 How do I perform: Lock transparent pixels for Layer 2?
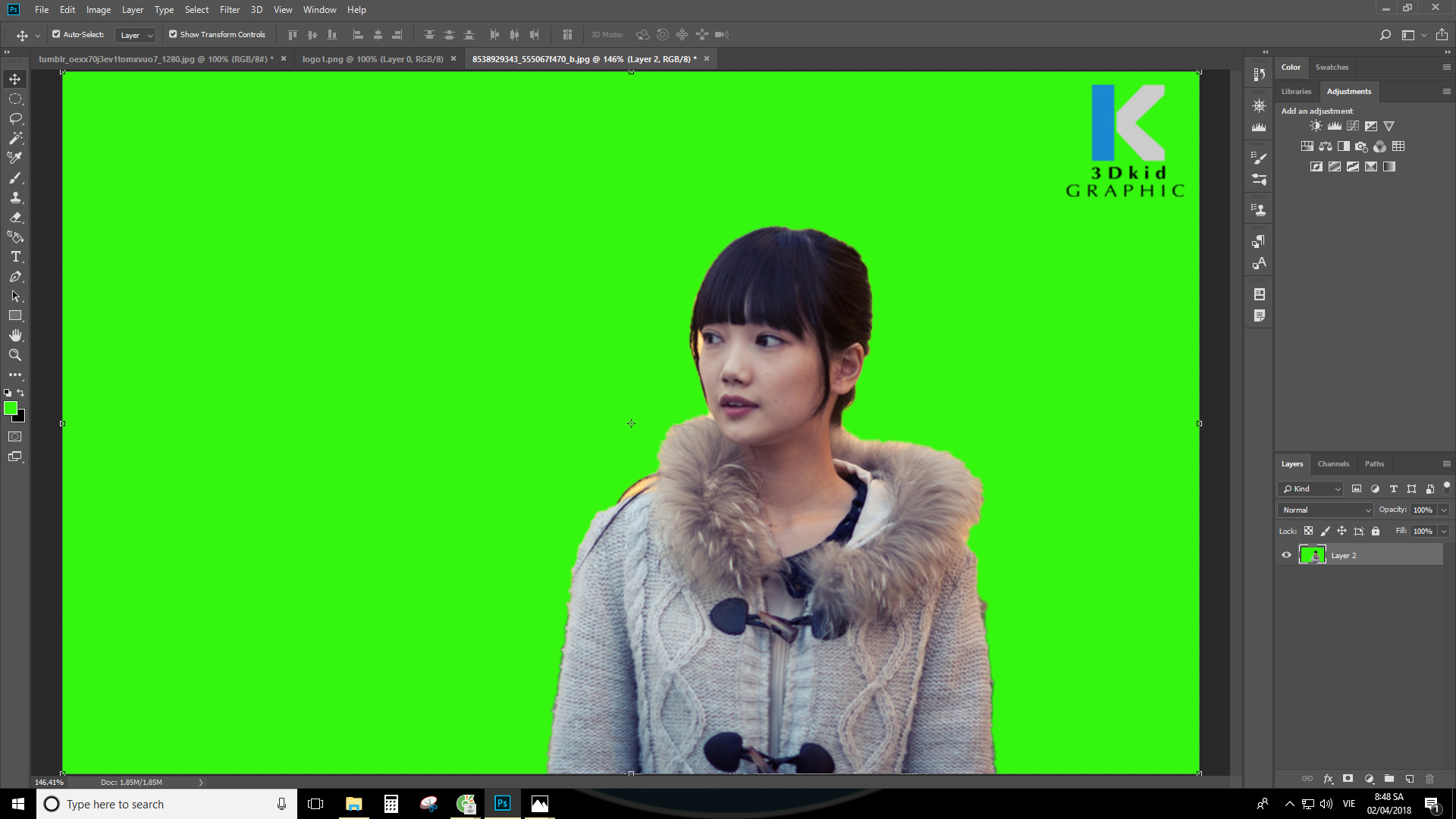coord(1308,531)
